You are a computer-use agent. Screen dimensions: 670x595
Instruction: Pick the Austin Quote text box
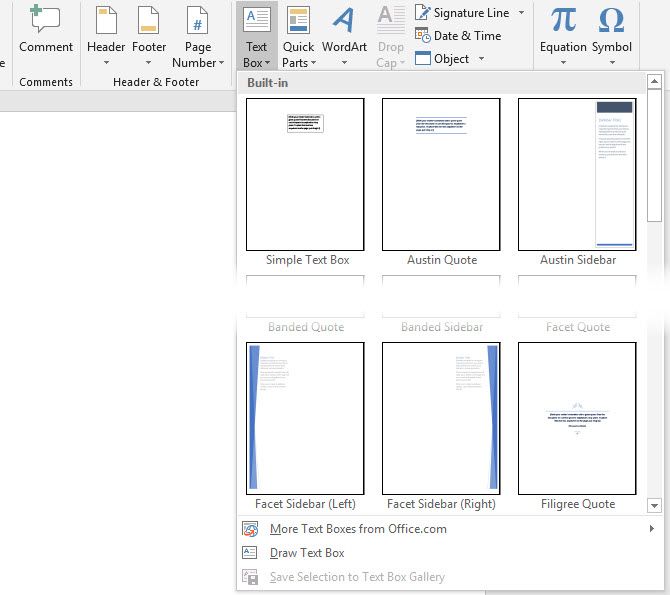(441, 174)
